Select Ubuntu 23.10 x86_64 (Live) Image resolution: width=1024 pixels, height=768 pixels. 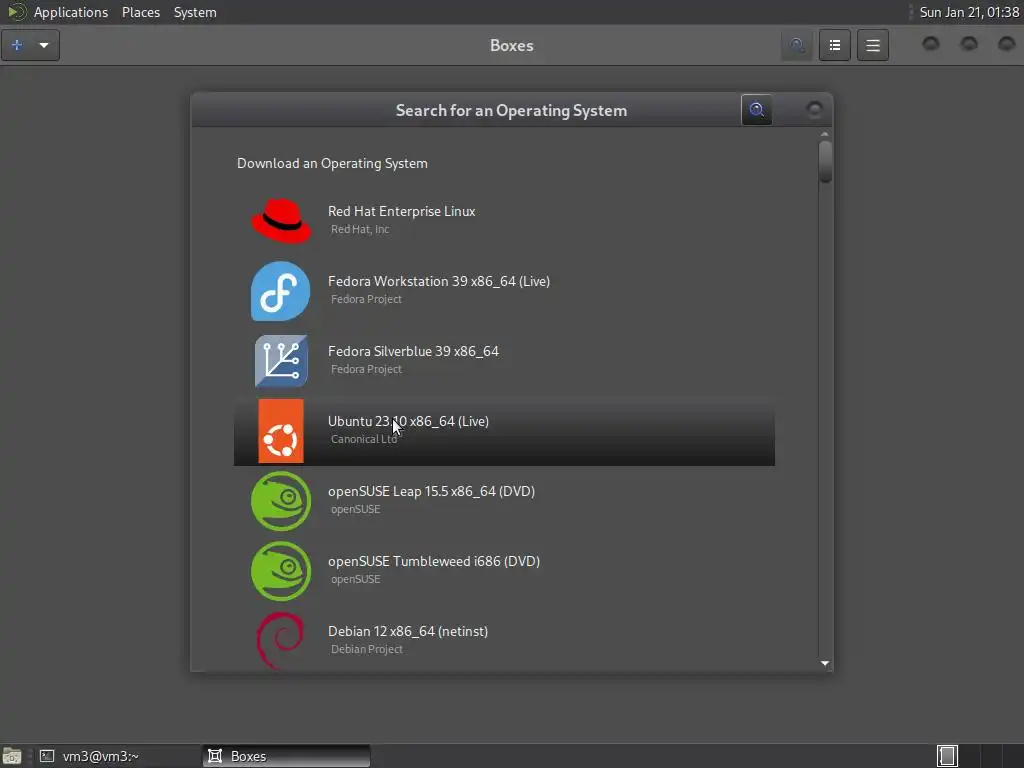(504, 431)
